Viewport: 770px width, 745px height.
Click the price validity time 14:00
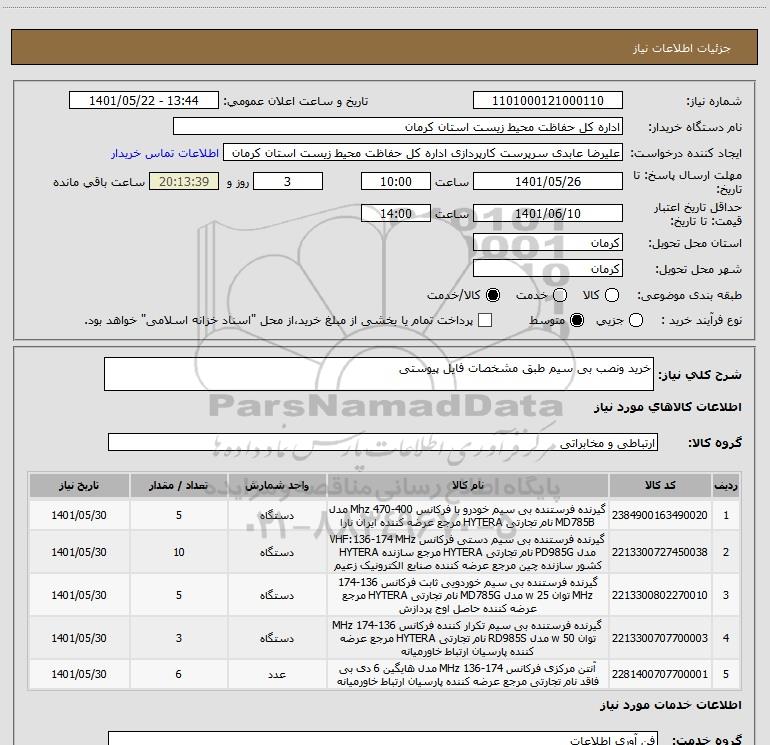click(396, 213)
